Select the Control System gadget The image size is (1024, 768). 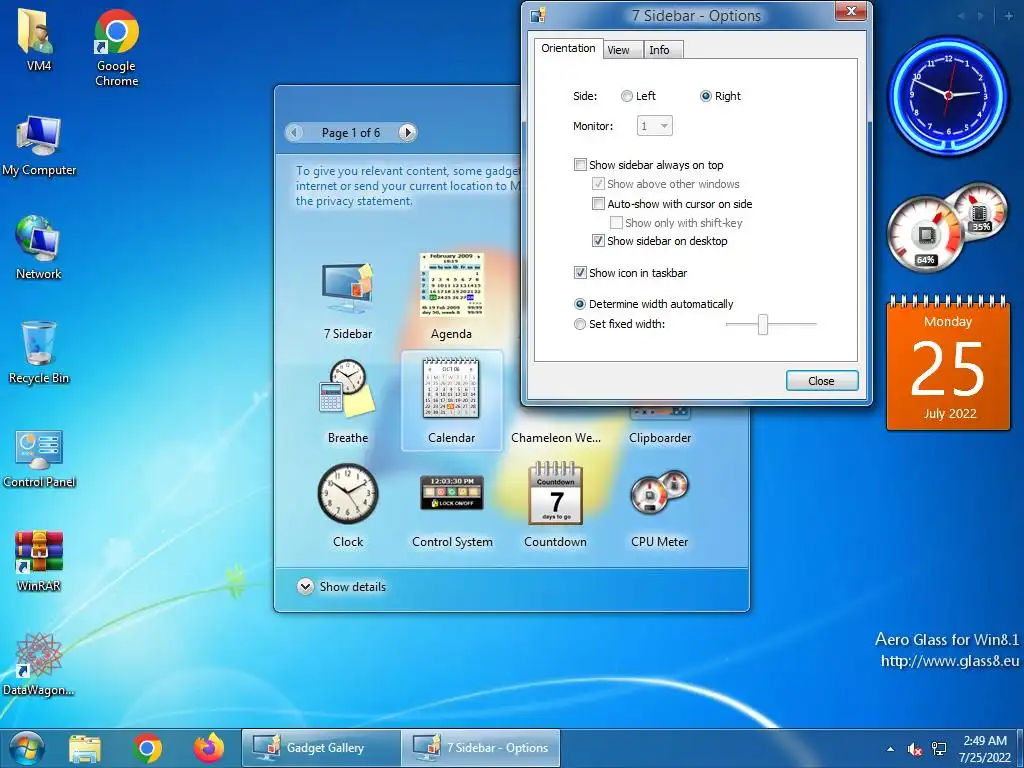tap(452, 511)
